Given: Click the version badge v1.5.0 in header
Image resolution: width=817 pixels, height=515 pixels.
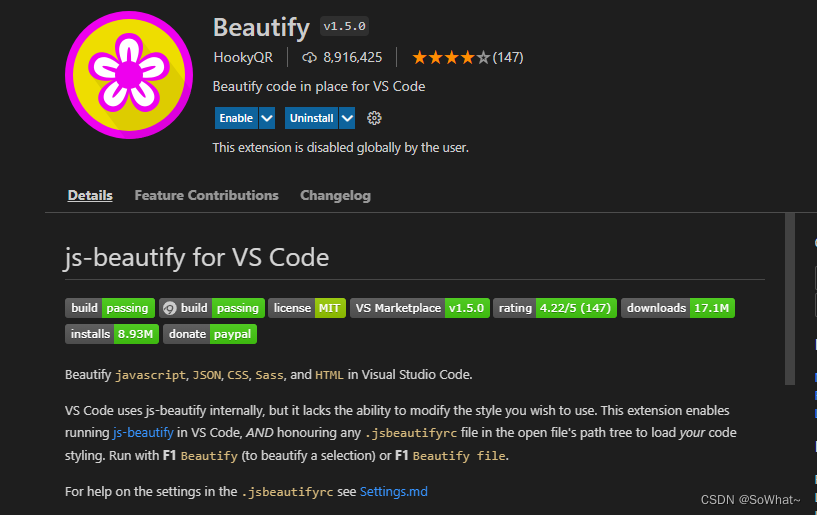Looking at the screenshot, I should [x=344, y=26].
